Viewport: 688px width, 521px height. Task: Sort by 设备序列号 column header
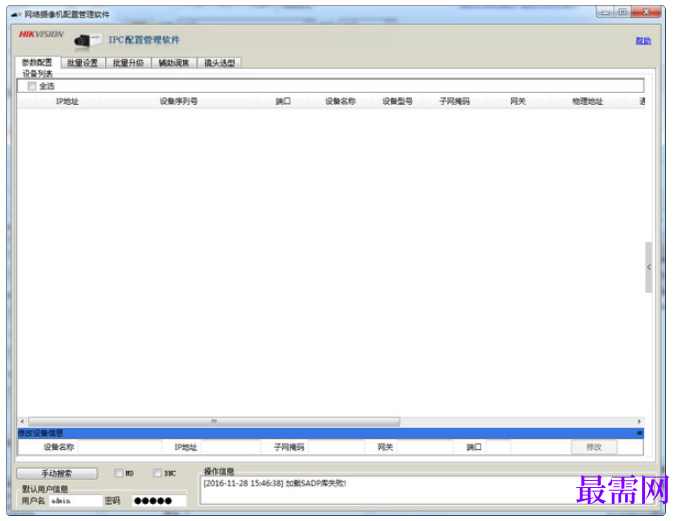178,101
